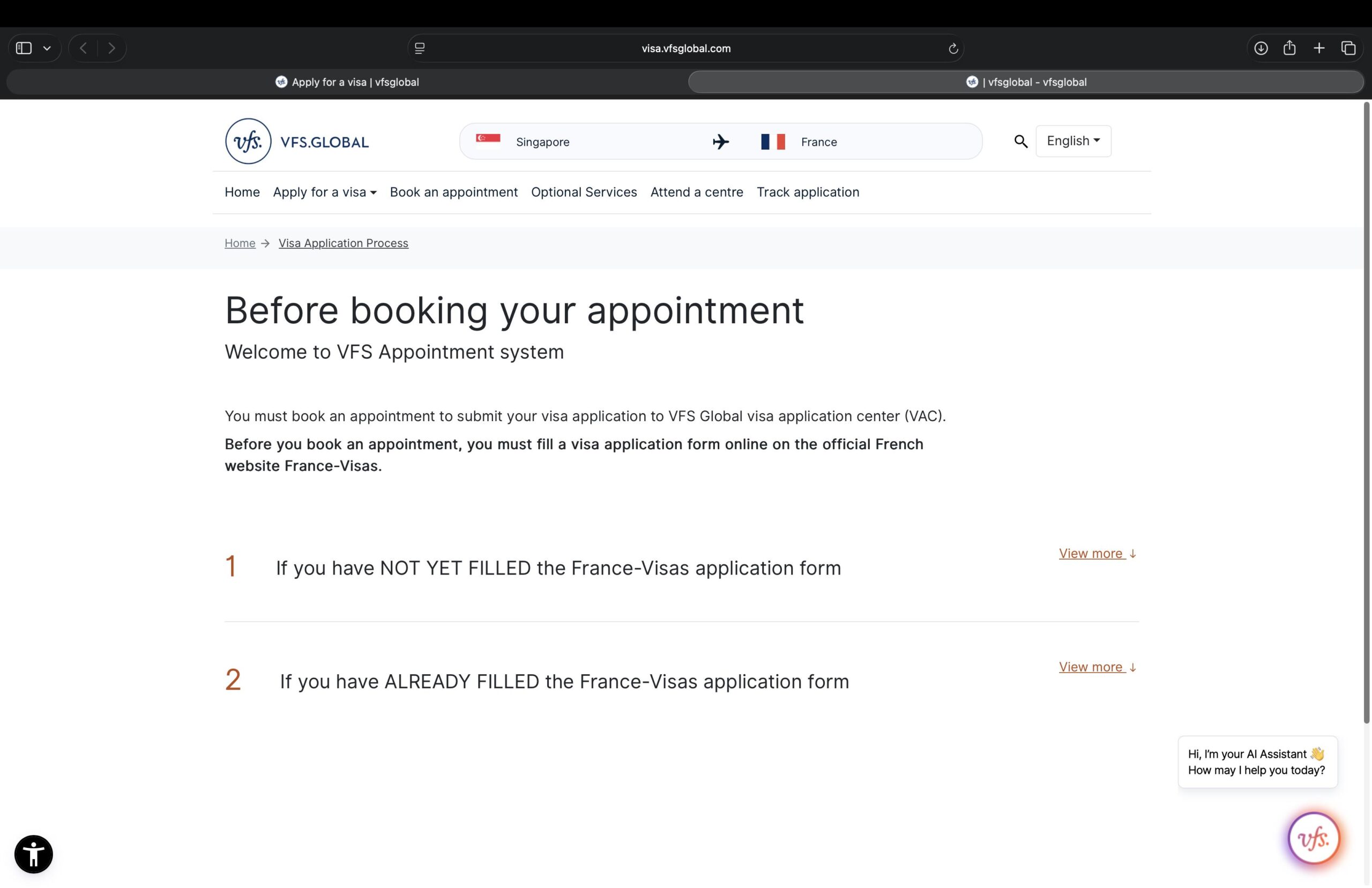Image resolution: width=1372 pixels, height=888 pixels.
Task: Expand the Apply for a visa menu
Action: coord(324,192)
